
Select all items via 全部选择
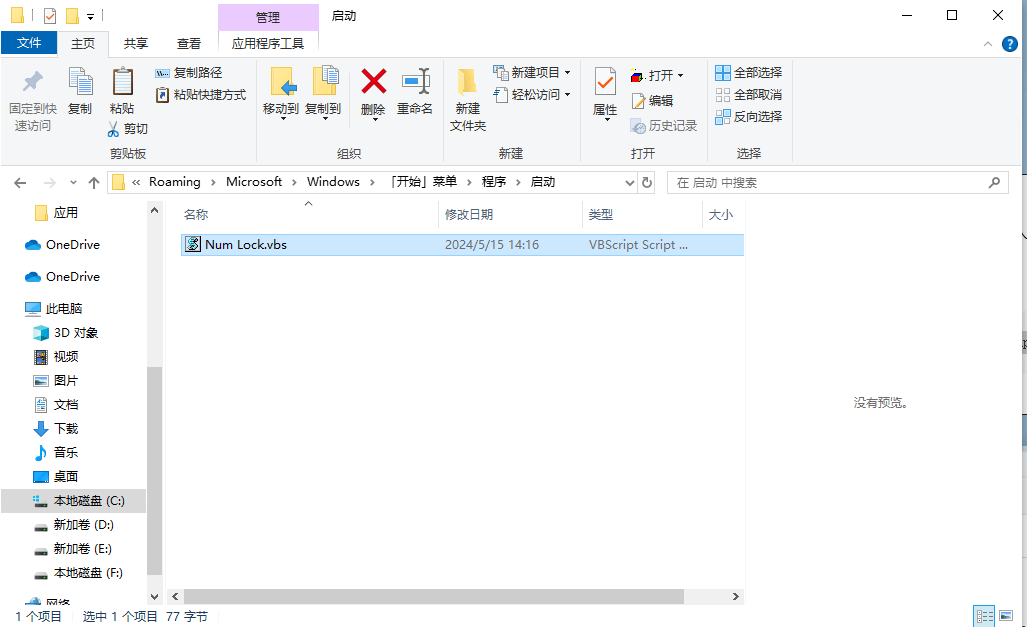click(x=750, y=72)
